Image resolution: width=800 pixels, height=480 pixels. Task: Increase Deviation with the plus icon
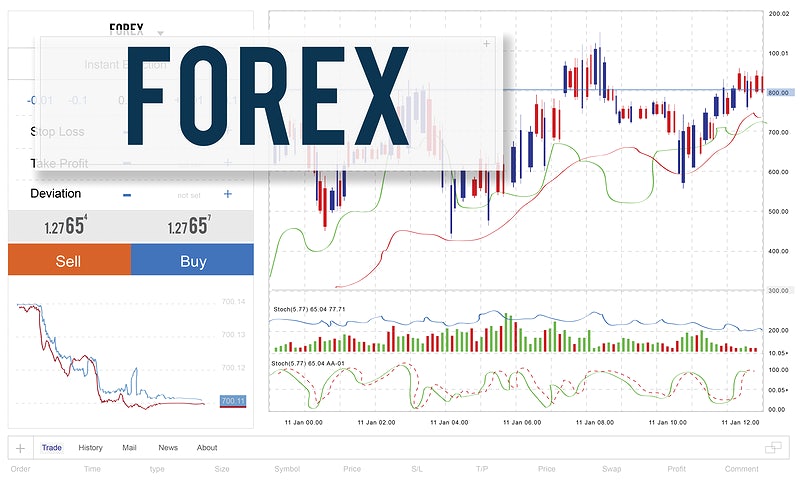tap(228, 194)
